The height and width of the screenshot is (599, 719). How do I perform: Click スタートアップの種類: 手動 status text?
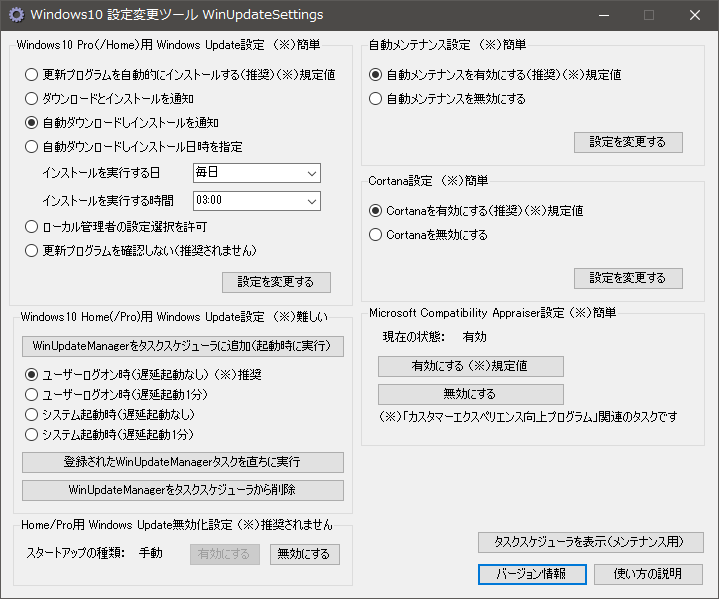click(94, 553)
